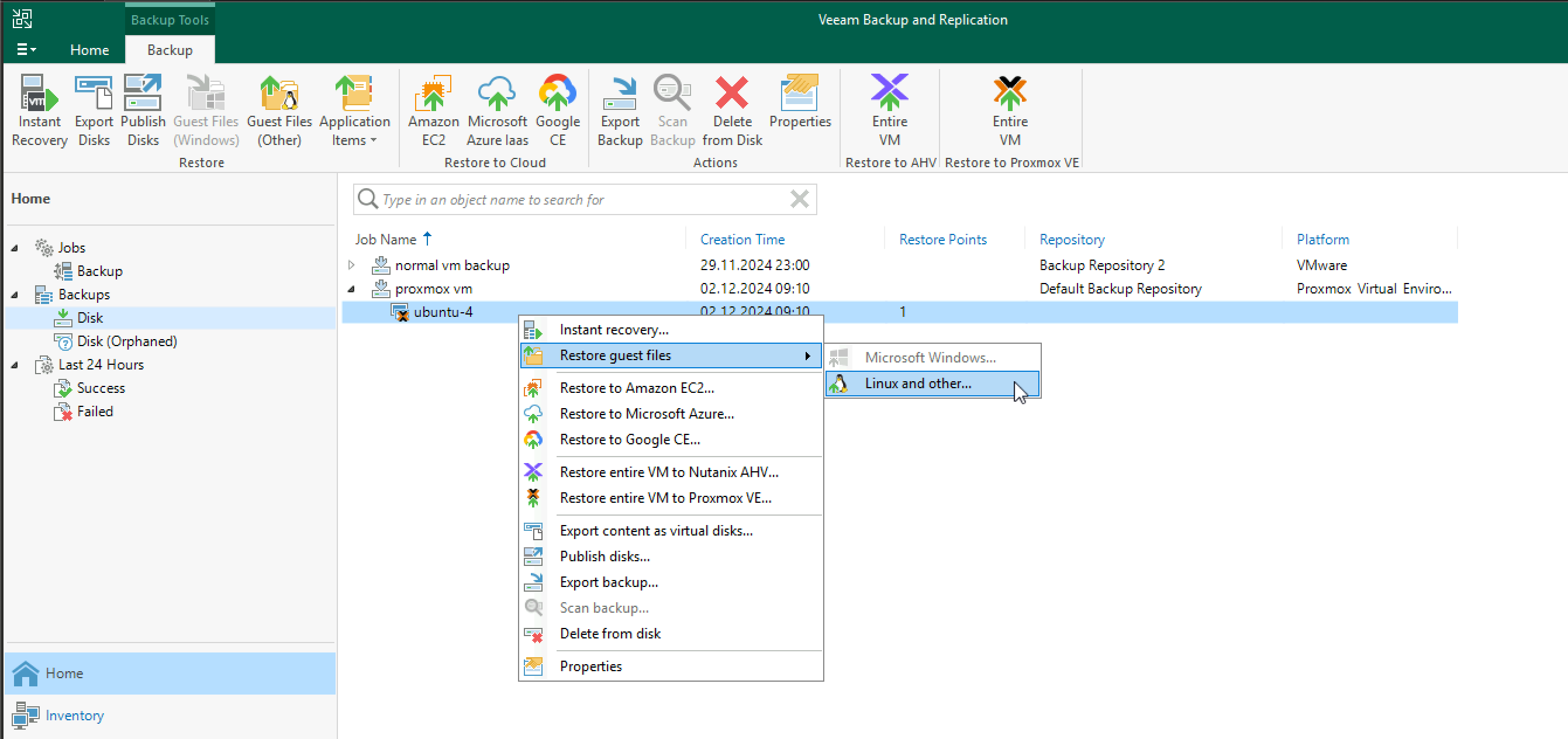This screenshot has height=739, width=1568.
Task: Open Application Items ribbon dropdown
Action: [354, 110]
